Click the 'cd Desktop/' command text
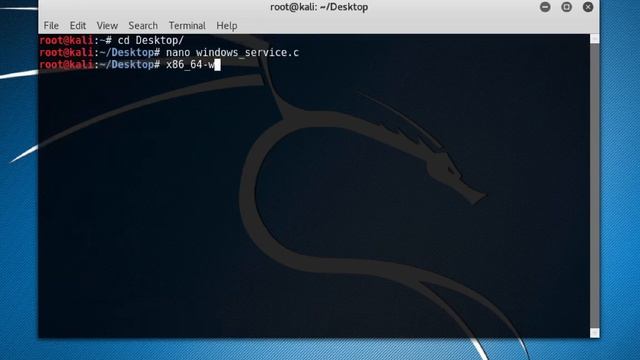Viewport: 640px width, 360px height. pyautogui.click(x=151, y=40)
